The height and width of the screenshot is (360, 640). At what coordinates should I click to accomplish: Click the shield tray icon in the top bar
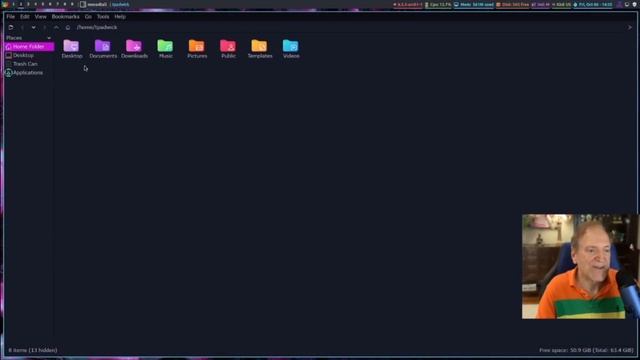(634, 4)
